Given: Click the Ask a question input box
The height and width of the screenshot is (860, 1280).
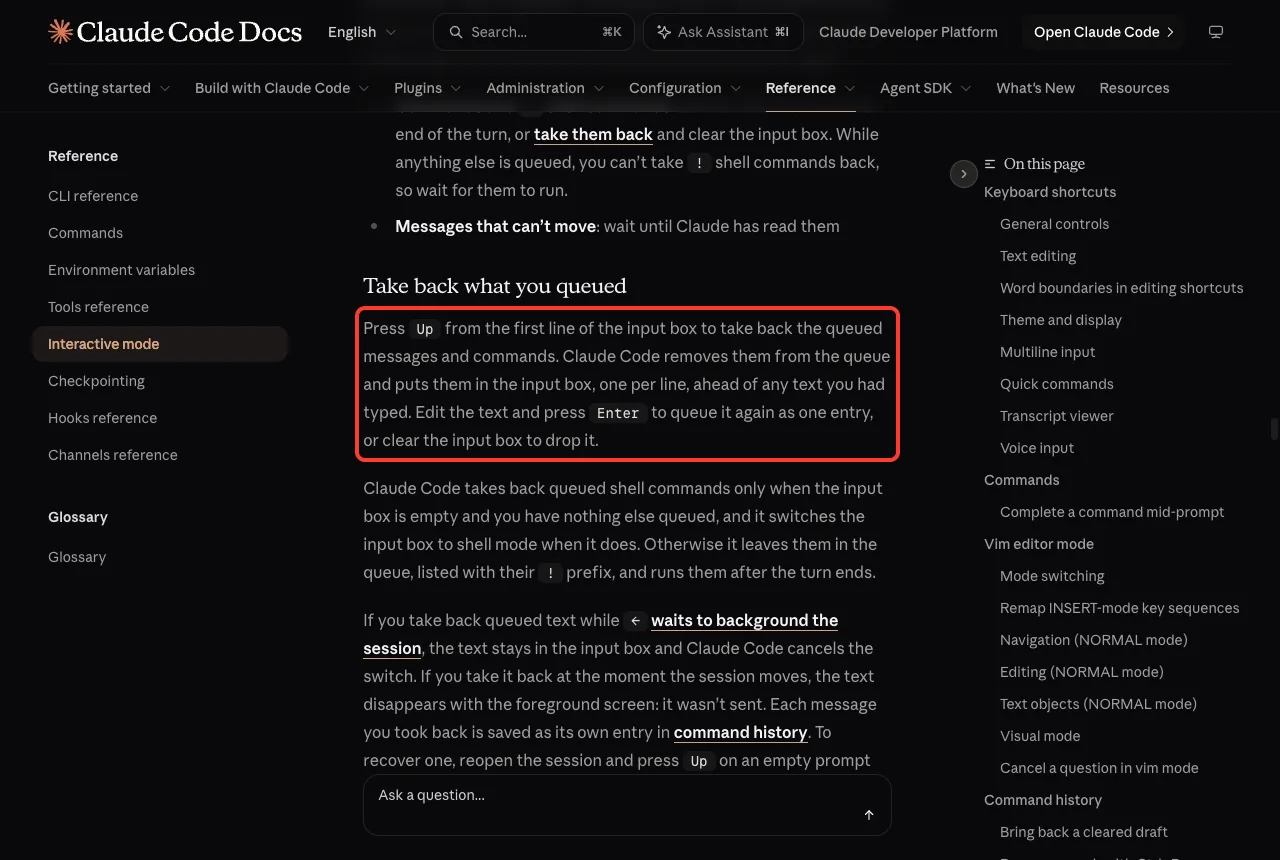Looking at the screenshot, I should pos(627,804).
